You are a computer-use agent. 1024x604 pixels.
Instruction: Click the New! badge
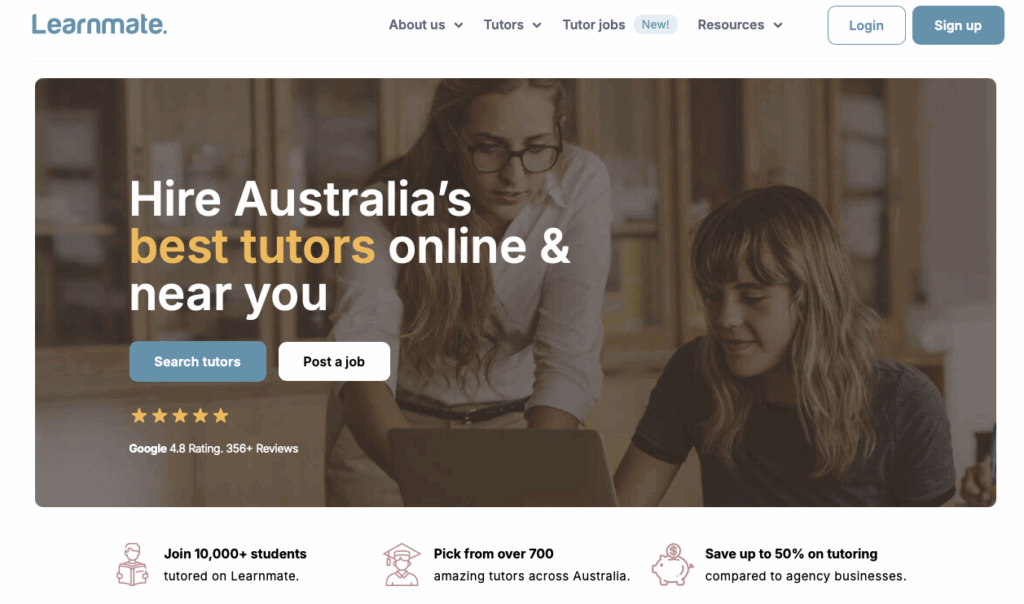(655, 25)
